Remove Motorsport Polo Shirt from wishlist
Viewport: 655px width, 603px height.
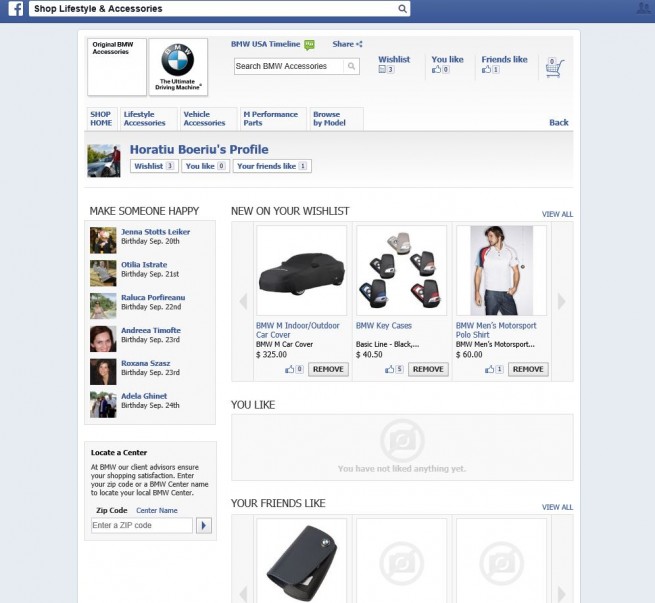pyautogui.click(x=528, y=369)
